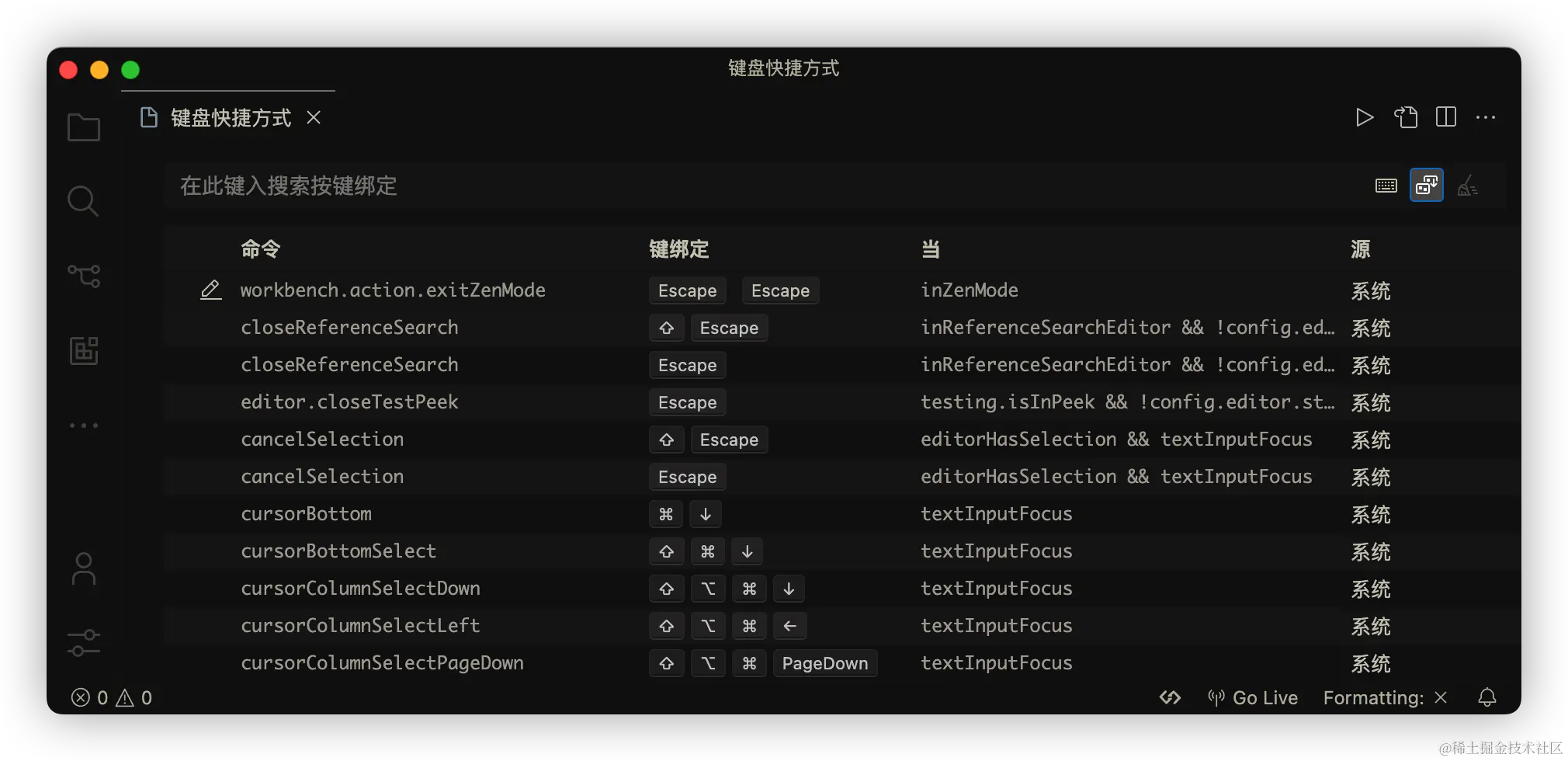This screenshot has width=1568, height=761.
Task: Click the Run play icon in editor toolbar
Action: [x=1365, y=117]
